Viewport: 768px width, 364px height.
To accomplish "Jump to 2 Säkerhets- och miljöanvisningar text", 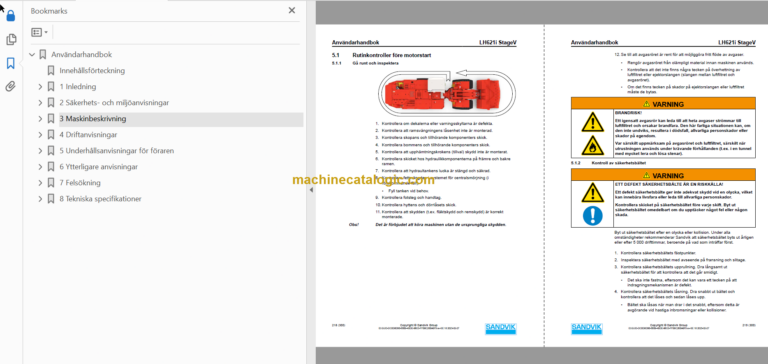I will (x=114, y=103).
